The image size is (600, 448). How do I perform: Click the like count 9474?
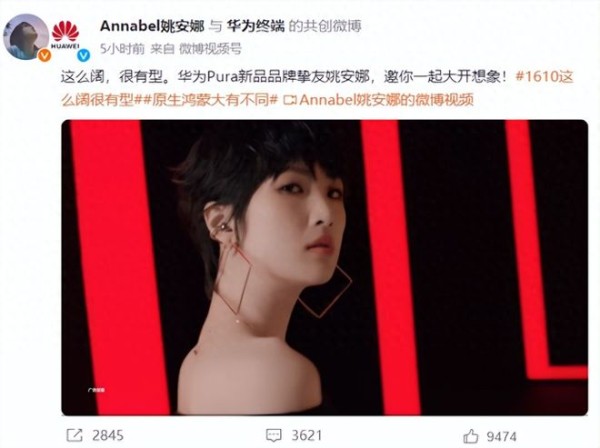501,436
